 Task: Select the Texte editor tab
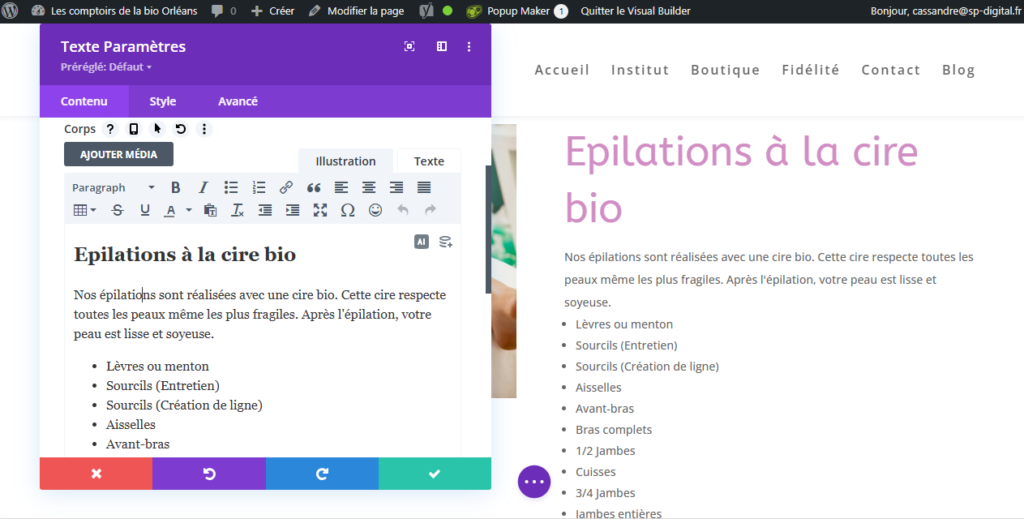pos(429,161)
